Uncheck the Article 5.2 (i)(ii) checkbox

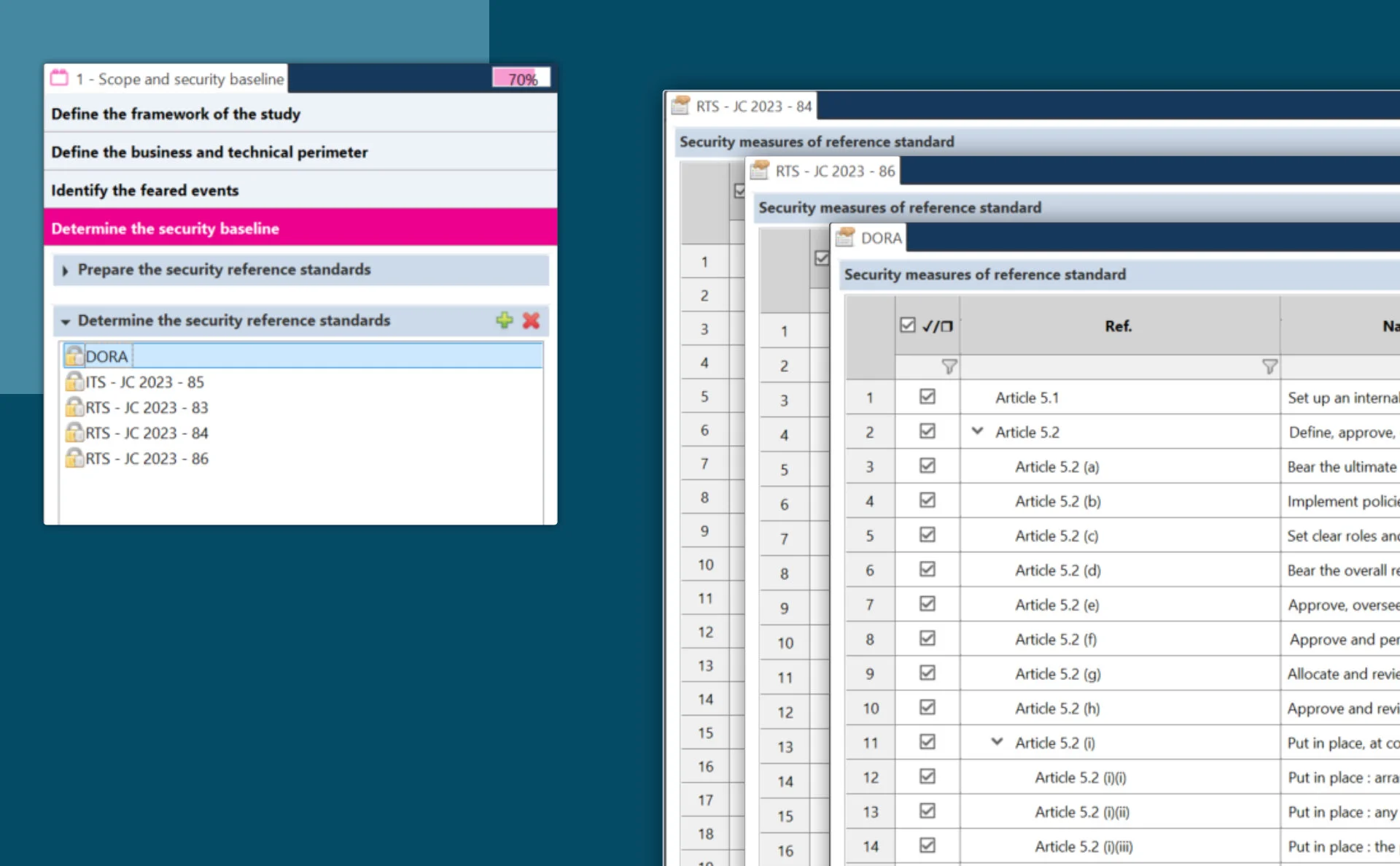point(927,811)
